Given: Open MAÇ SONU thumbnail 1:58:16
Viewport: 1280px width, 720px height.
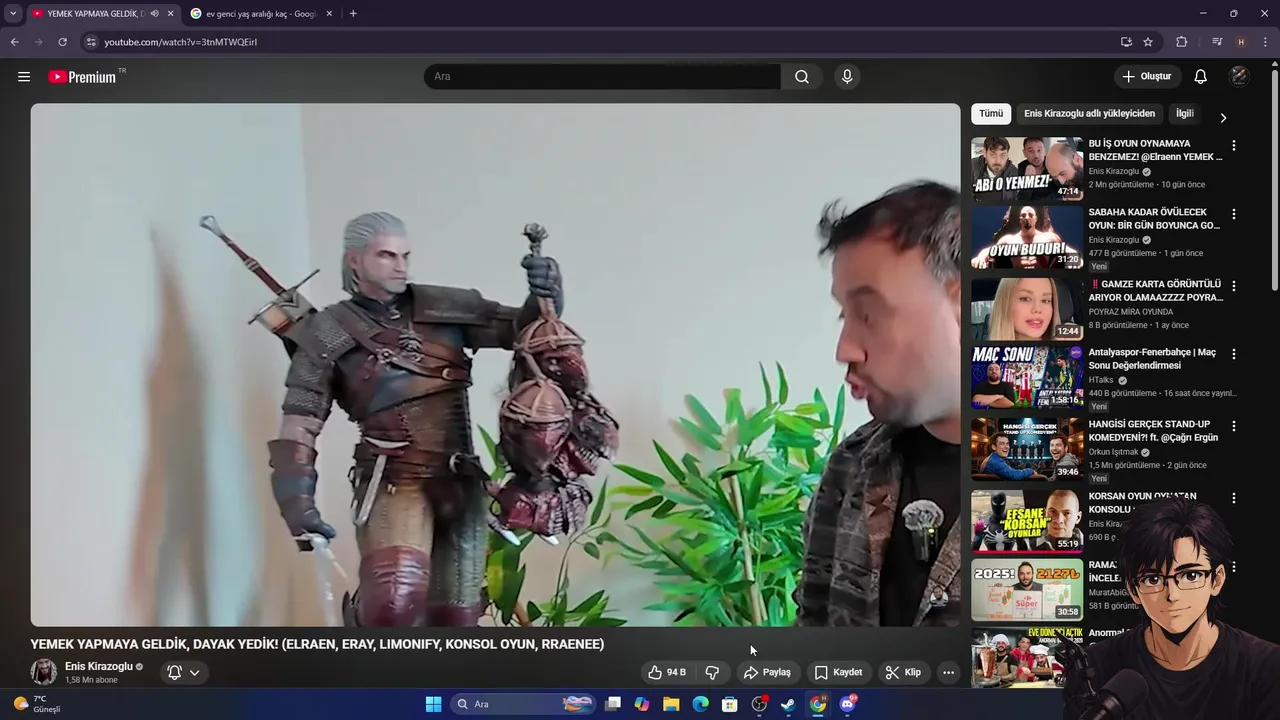Looking at the screenshot, I should [x=1027, y=378].
